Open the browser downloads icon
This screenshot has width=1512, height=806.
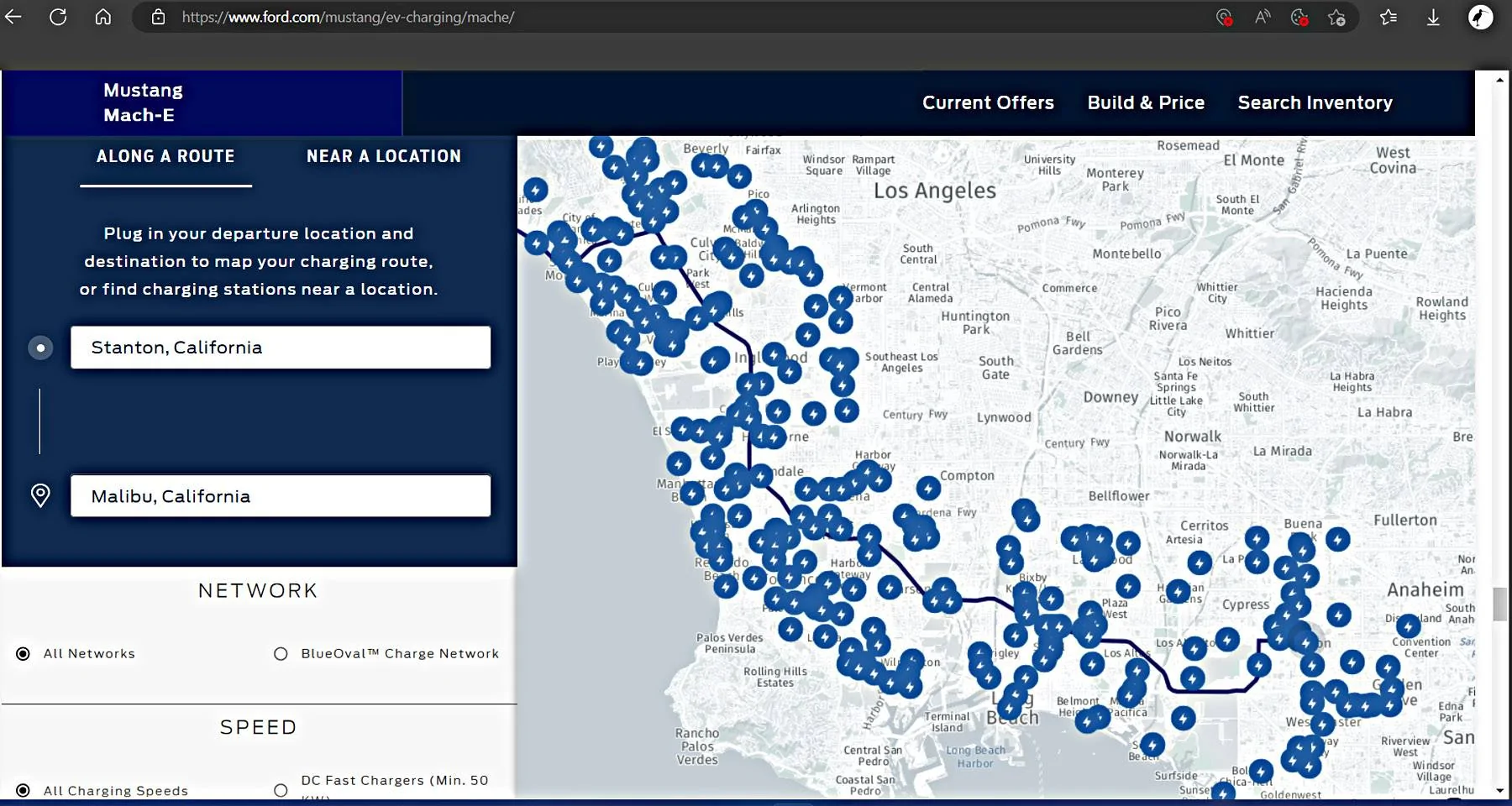[x=1433, y=17]
